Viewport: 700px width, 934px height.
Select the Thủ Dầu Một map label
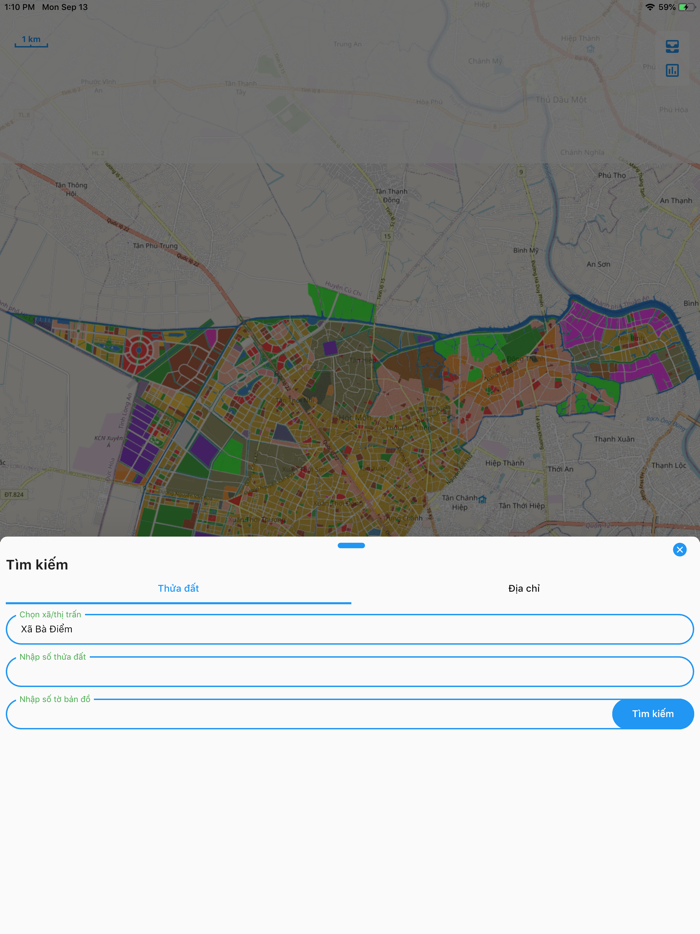559,99
